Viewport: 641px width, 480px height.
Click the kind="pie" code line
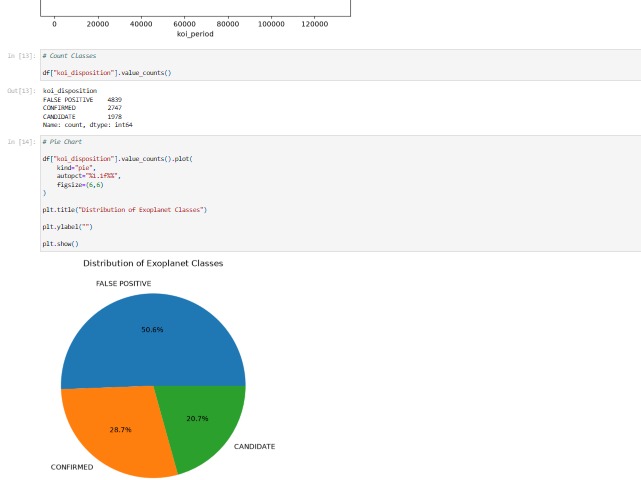[x=76, y=168]
